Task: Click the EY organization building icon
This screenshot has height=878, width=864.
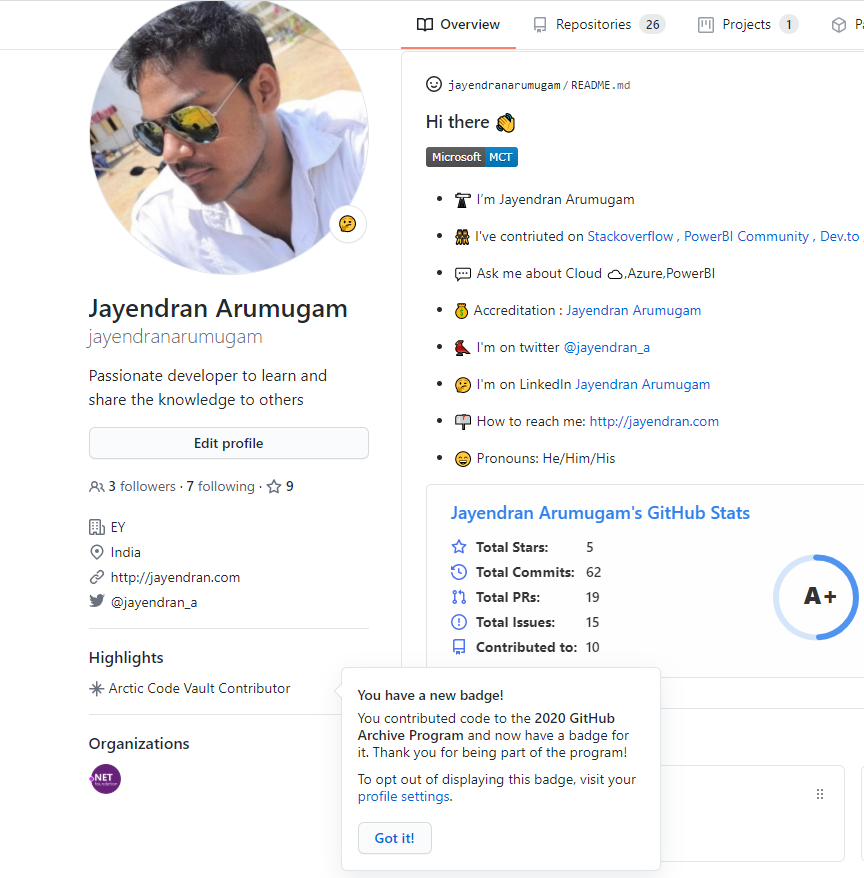Action: point(96,527)
